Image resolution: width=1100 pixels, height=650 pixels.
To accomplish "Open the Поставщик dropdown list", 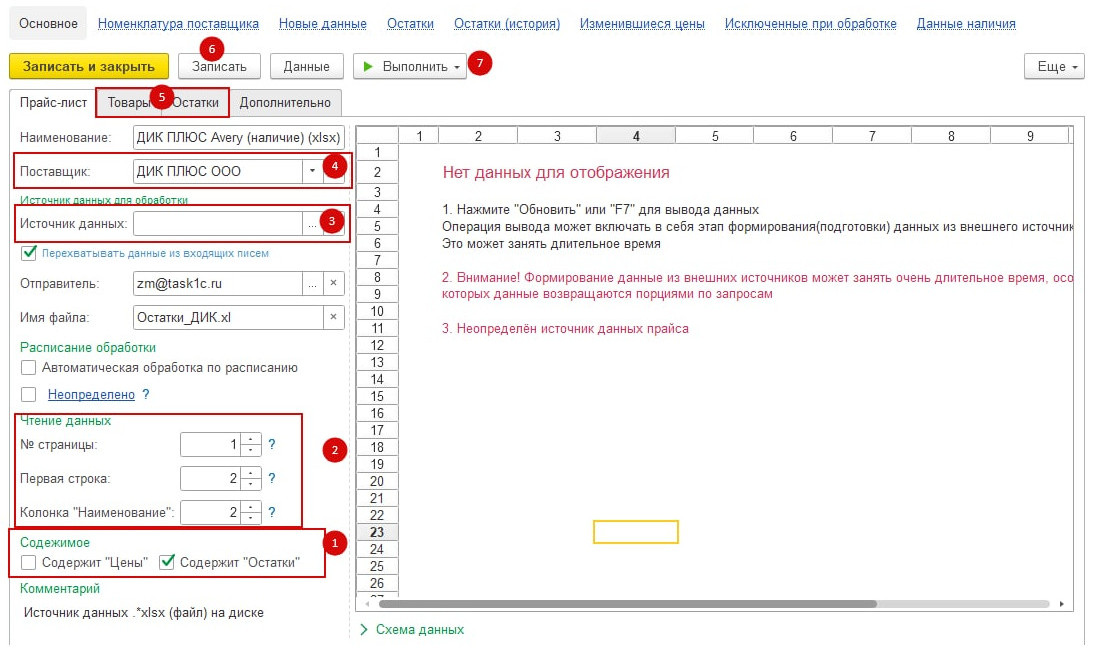I will tap(312, 171).
